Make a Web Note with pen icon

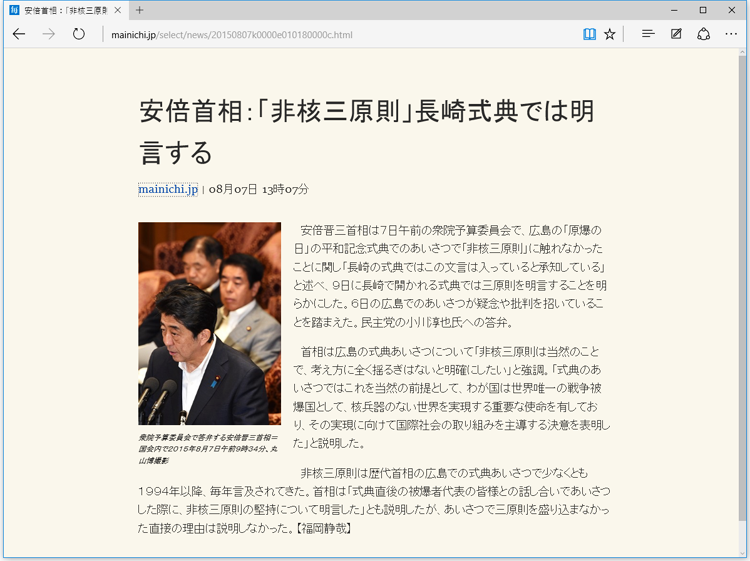(x=676, y=34)
